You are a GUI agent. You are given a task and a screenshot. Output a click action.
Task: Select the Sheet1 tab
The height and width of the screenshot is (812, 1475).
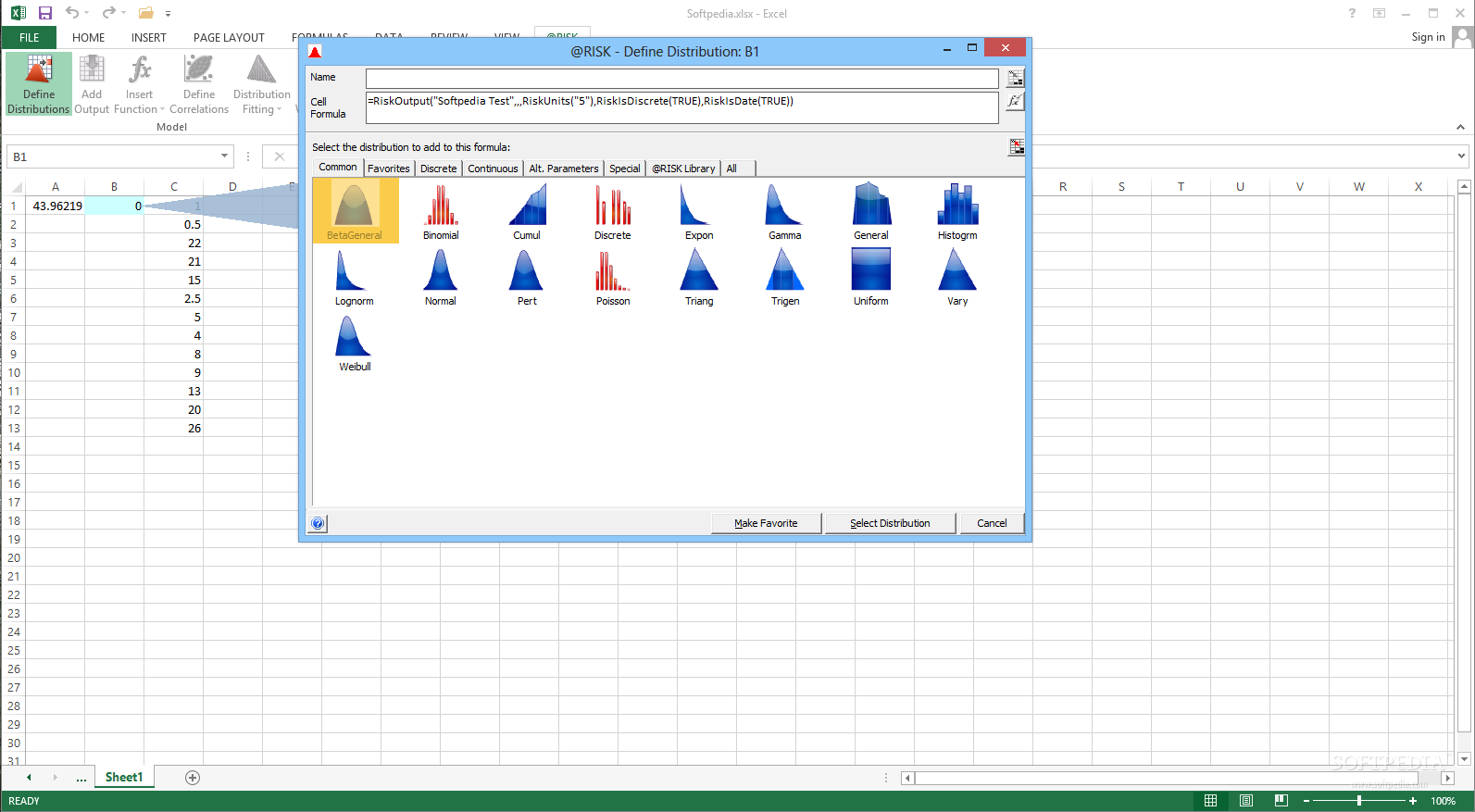(124, 778)
